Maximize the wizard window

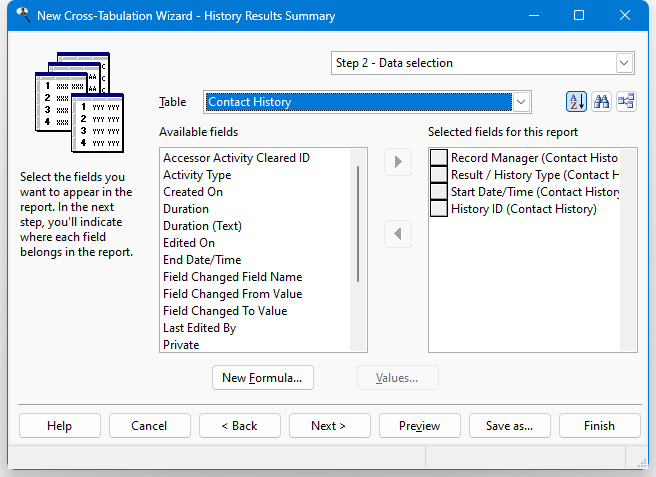(579, 15)
